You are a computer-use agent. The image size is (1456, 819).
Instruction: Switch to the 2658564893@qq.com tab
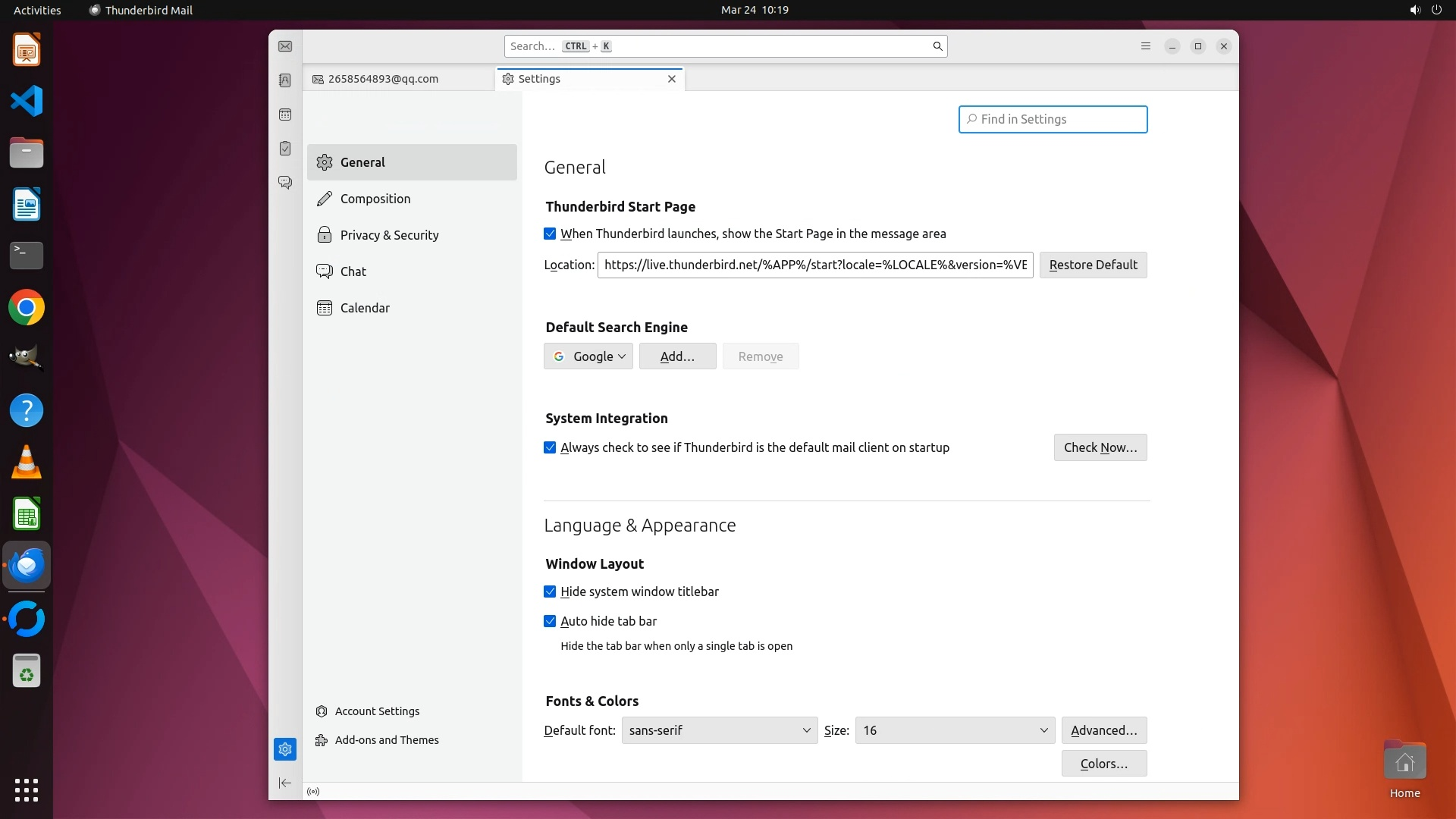[x=383, y=79]
